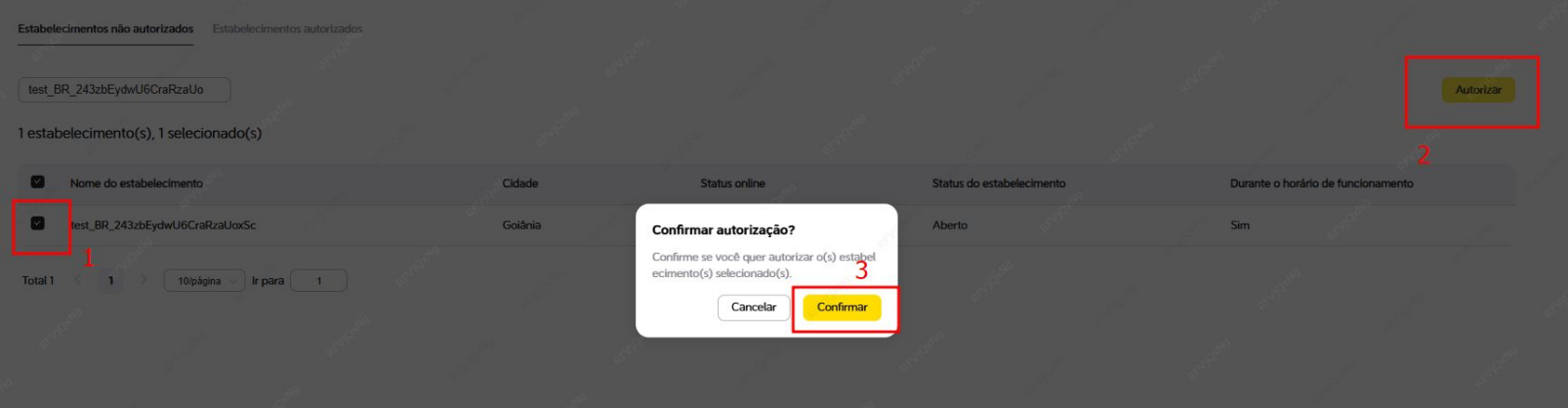1568x408 pixels.
Task: Click the Status do estabelecimento column header
Action: (999, 184)
